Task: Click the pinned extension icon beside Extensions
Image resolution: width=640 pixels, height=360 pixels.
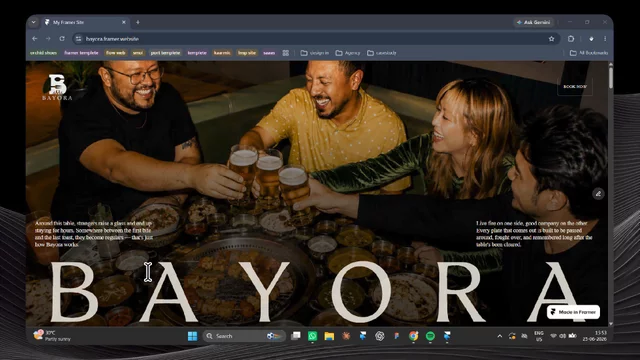Action: coord(591,39)
